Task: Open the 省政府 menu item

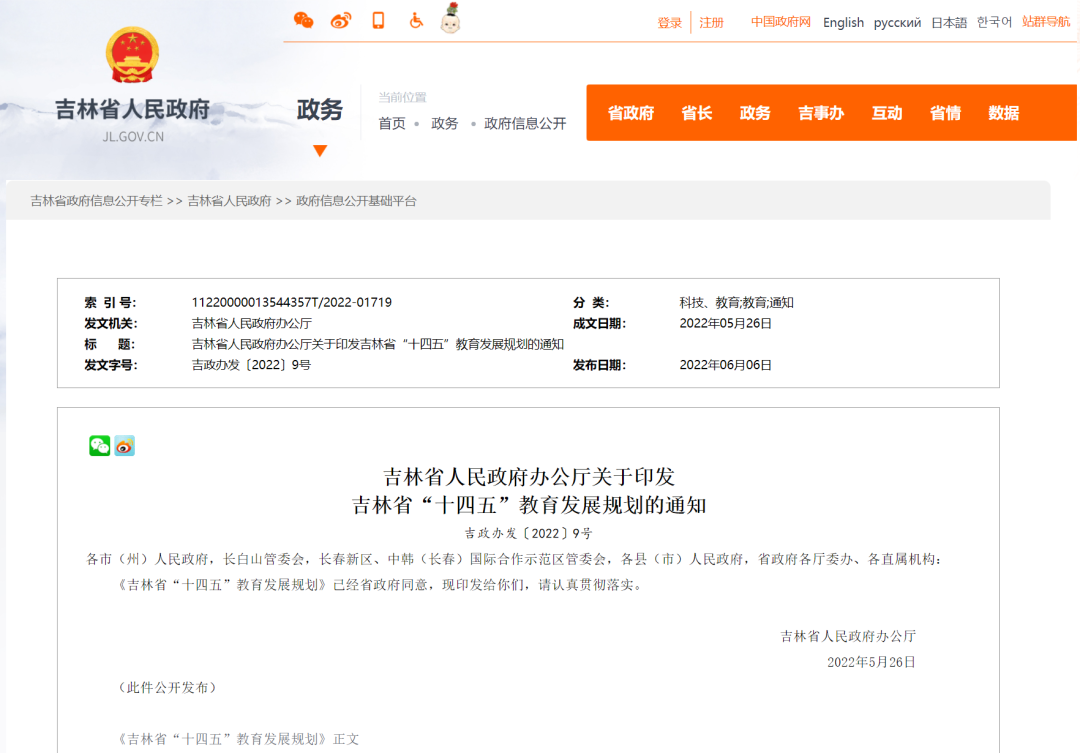Action: tap(630, 113)
